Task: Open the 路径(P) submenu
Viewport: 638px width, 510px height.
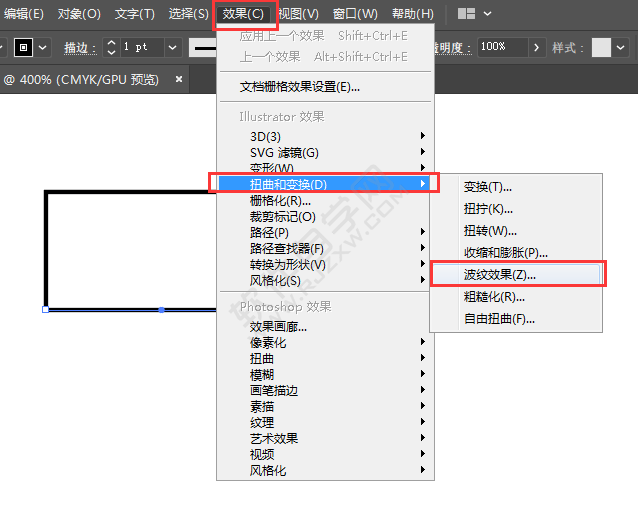Action: pos(326,232)
